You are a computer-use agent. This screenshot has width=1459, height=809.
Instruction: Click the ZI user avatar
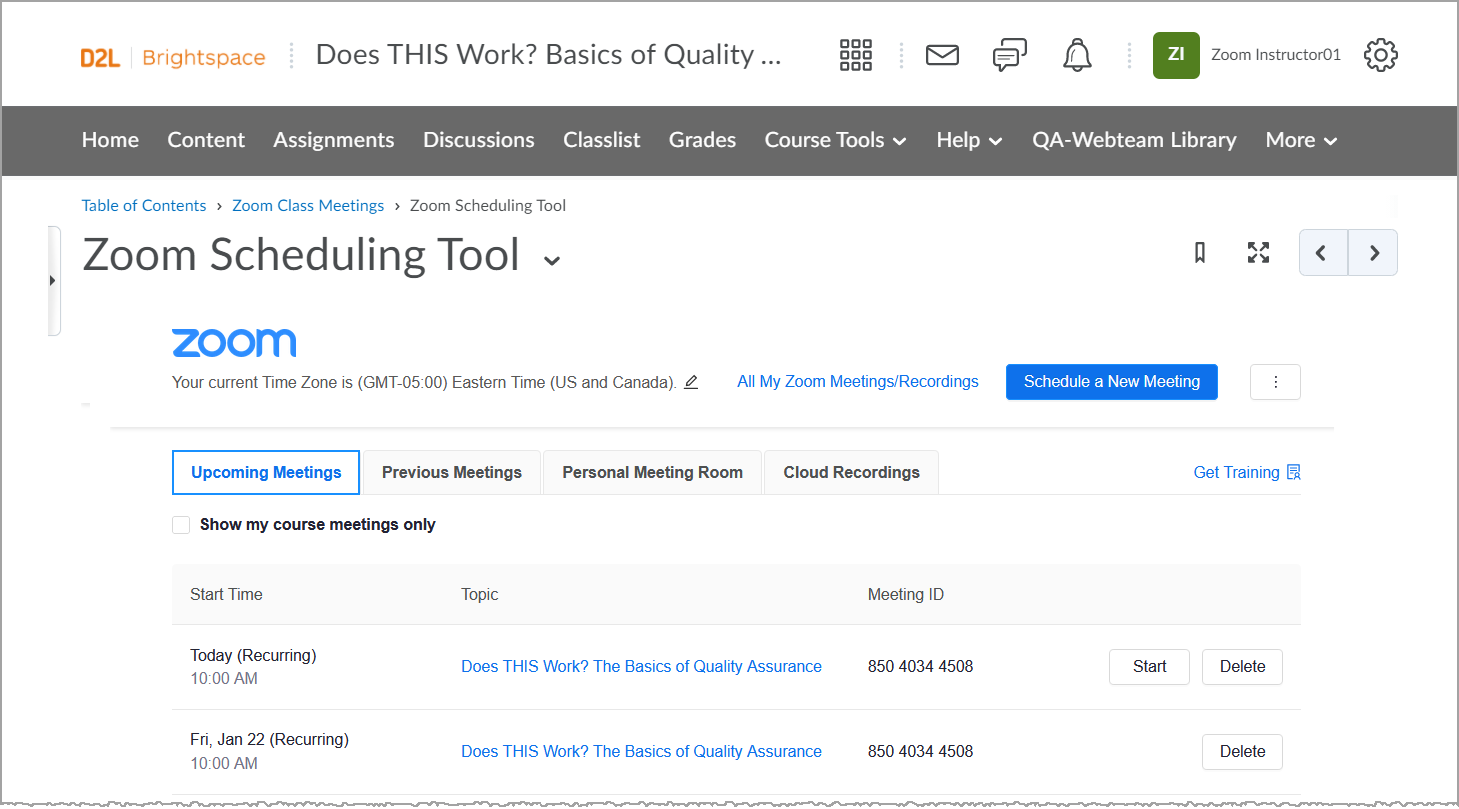(x=1176, y=55)
